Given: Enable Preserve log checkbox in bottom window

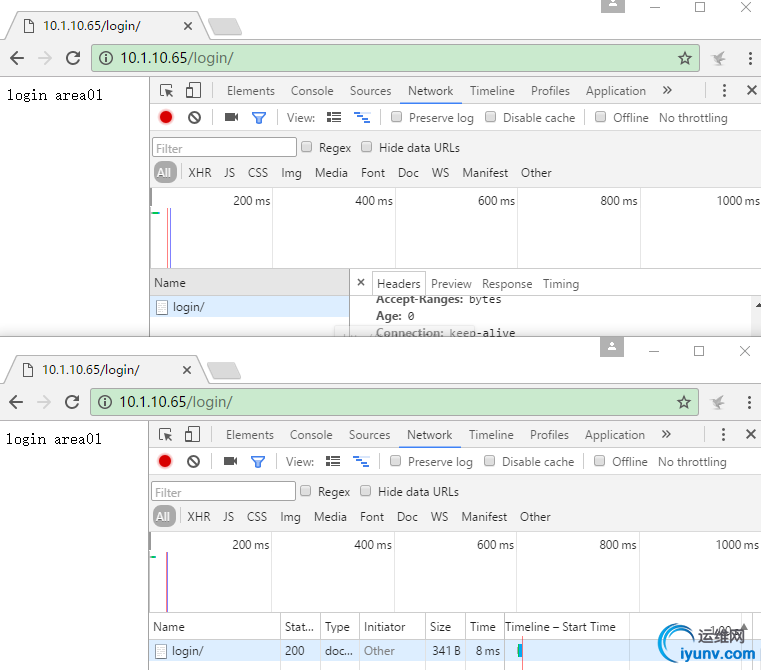Looking at the screenshot, I should point(396,461).
